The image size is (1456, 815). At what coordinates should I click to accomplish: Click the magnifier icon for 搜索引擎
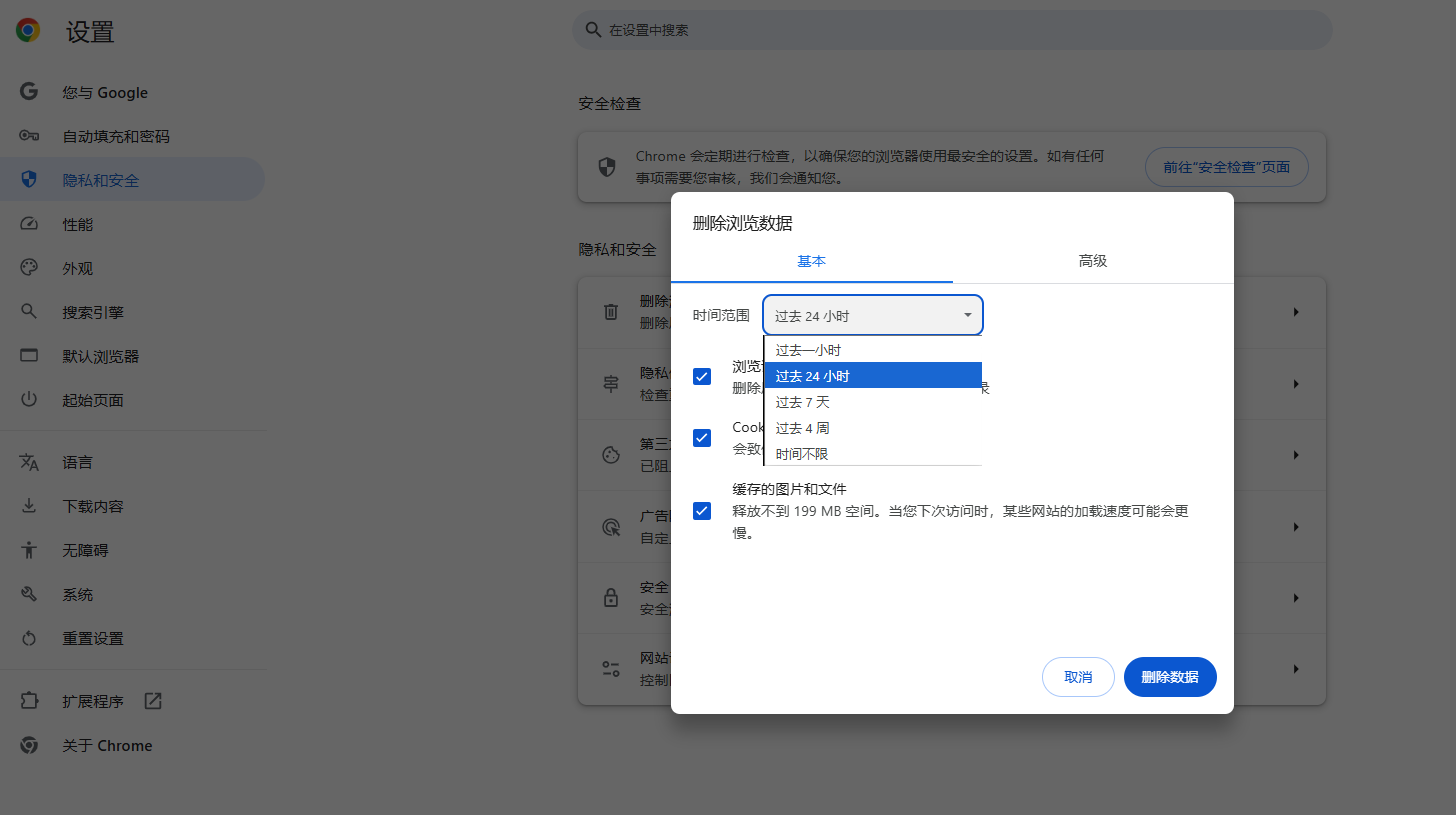[29, 312]
